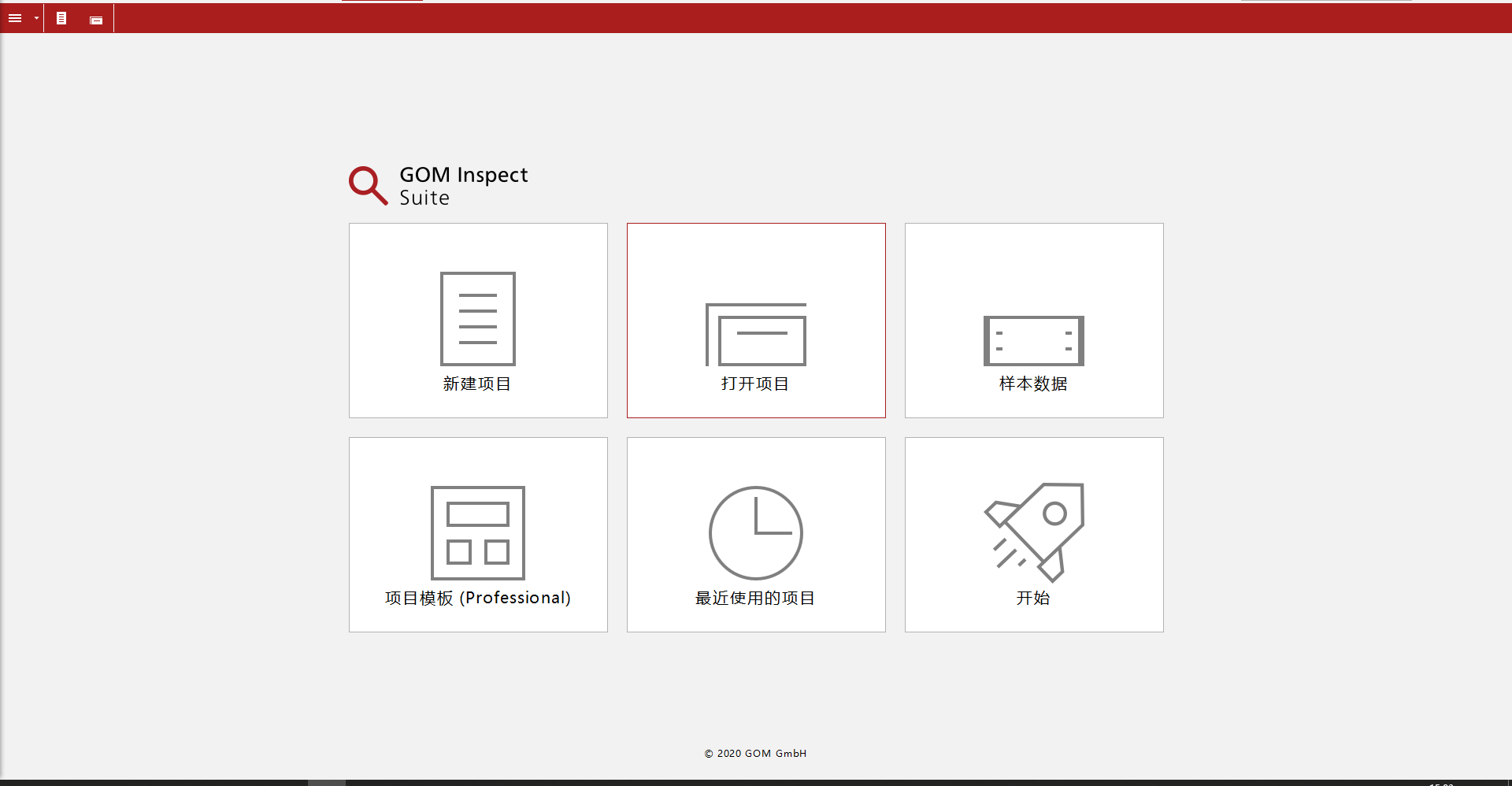
Task: Click the open project toolbar icon
Action: [96, 20]
